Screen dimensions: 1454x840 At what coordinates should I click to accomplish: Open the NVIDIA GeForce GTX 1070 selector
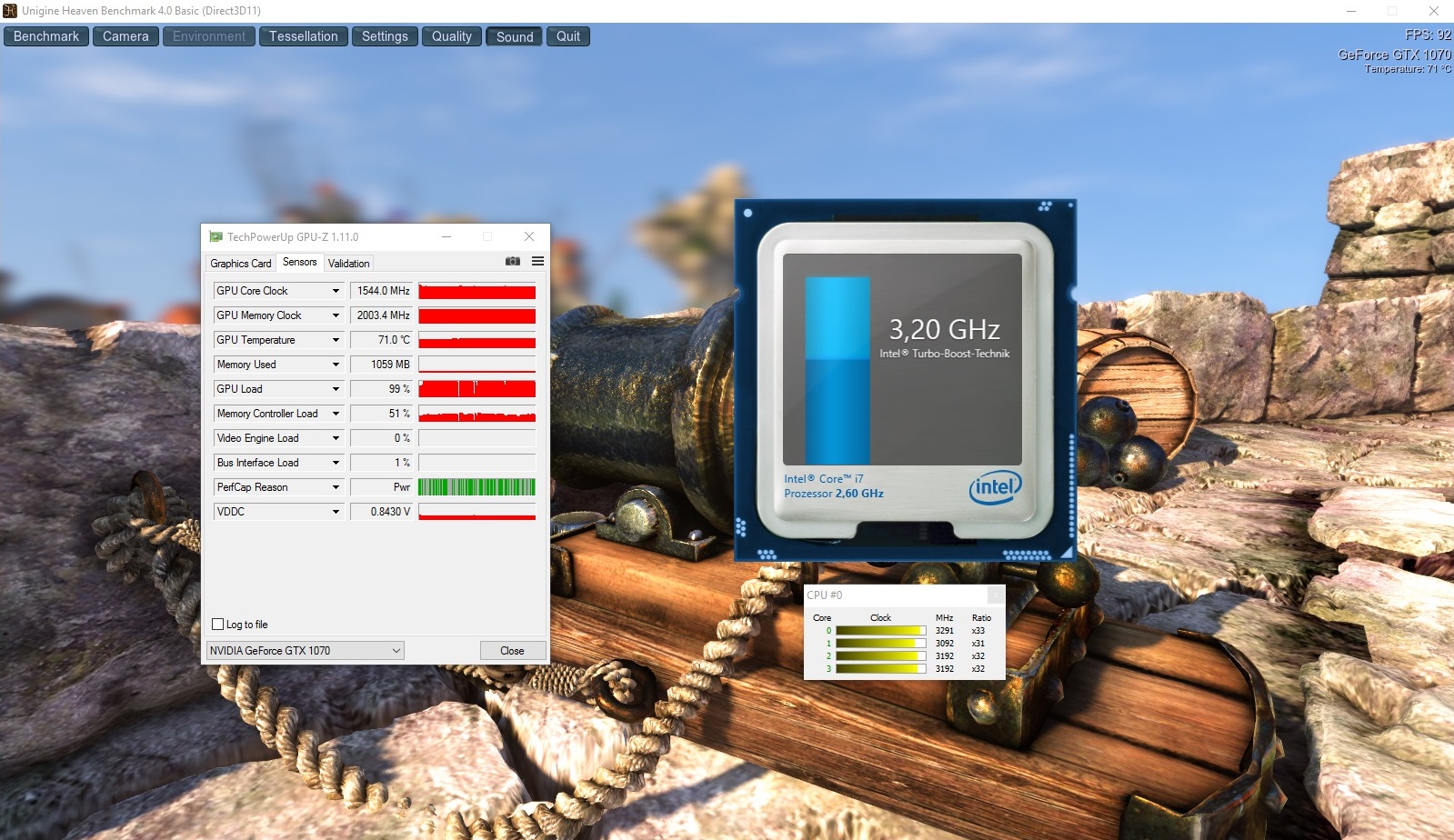click(x=305, y=650)
